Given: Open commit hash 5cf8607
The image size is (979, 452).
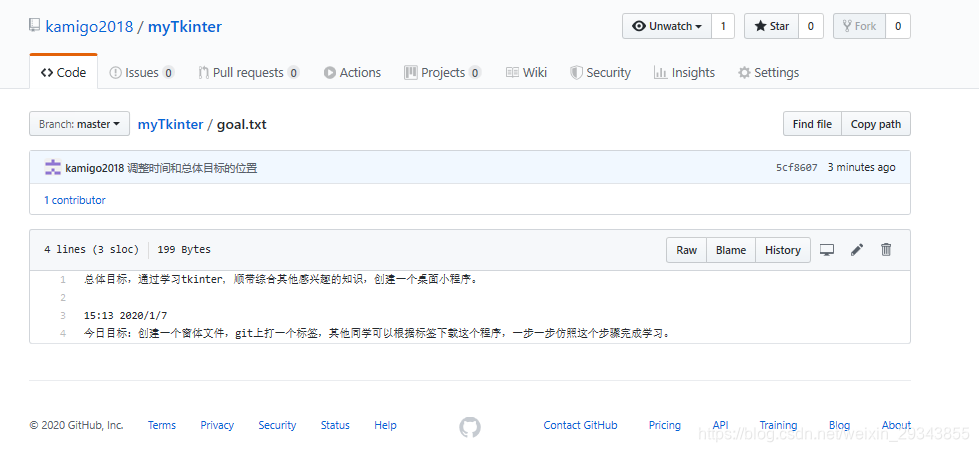Looking at the screenshot, I should (x=797, y=167).
